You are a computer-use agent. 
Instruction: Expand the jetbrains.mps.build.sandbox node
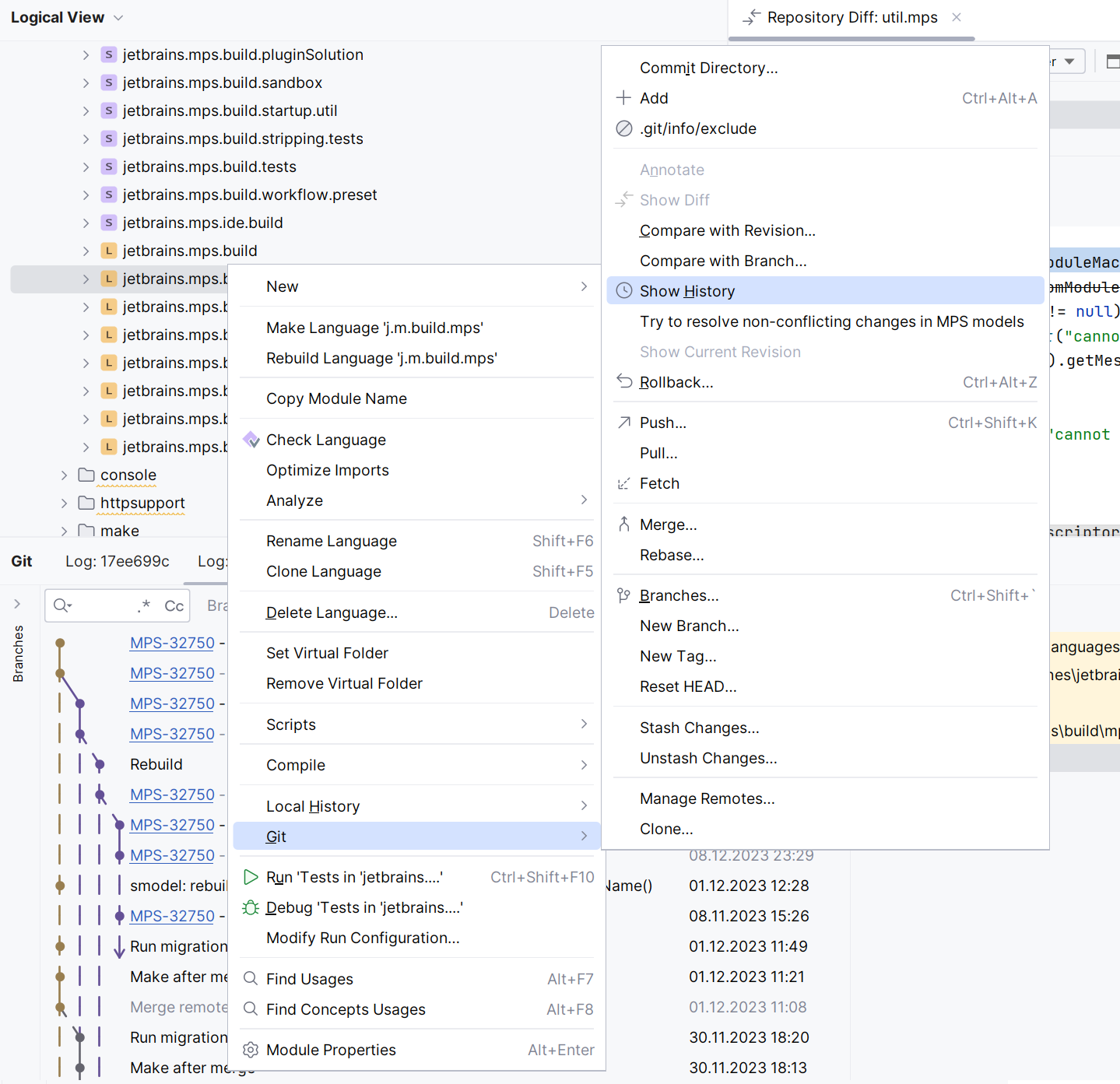[x=86, y=82]
